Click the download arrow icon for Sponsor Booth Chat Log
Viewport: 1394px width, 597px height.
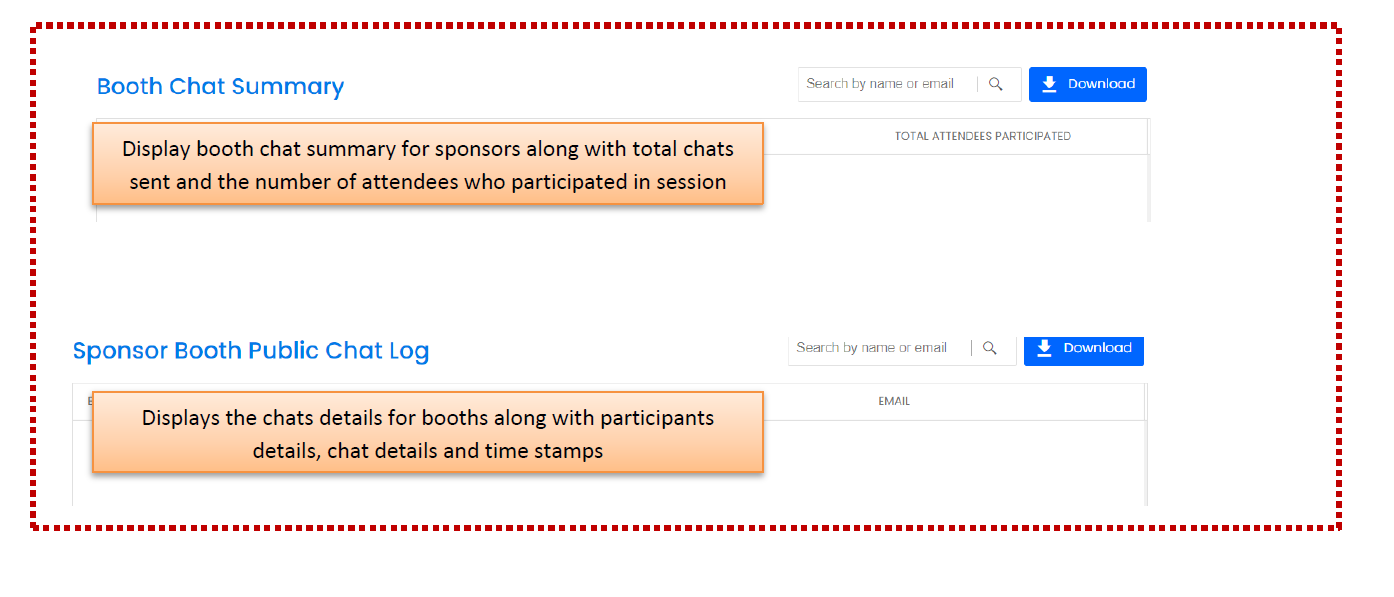tap(1045, 348)
